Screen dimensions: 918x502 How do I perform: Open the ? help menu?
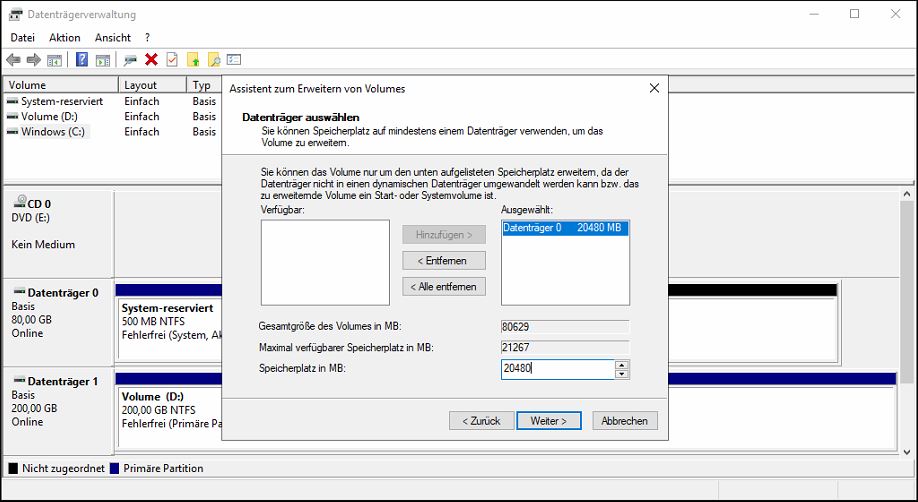(148, 37)
